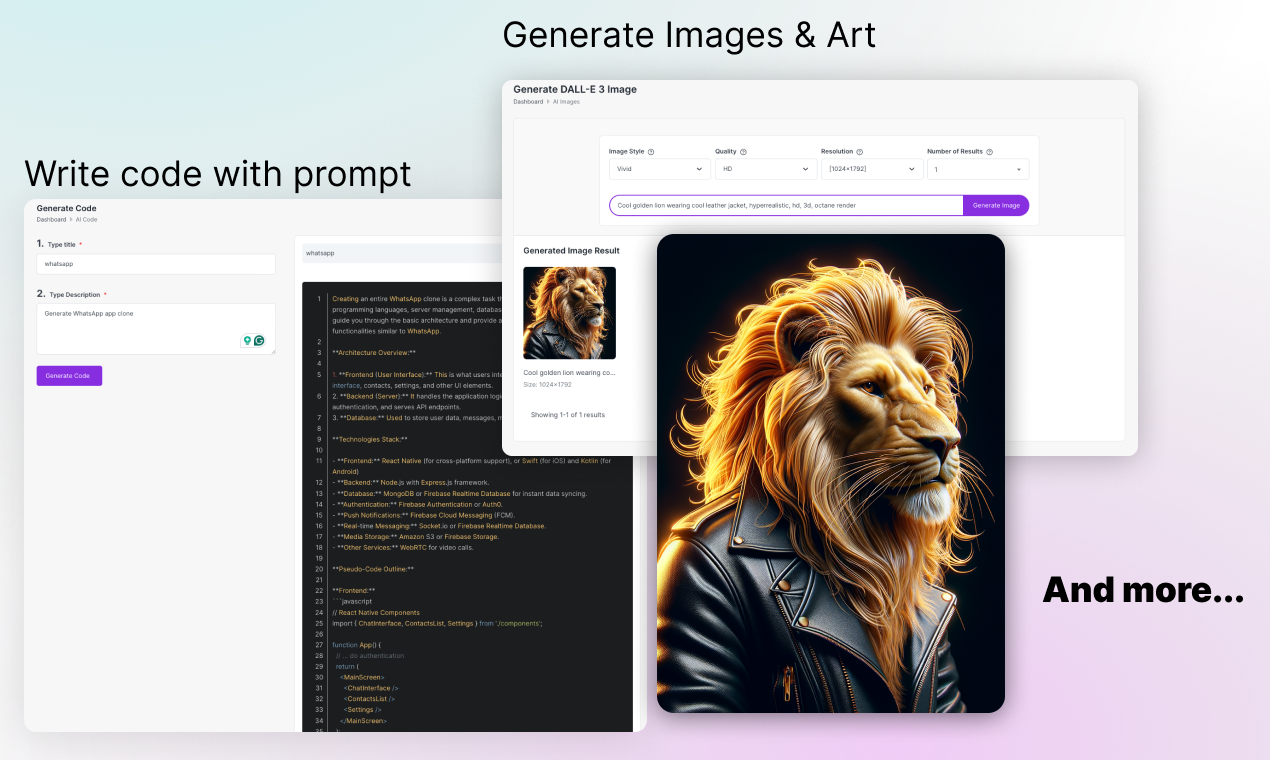The height and width of the screenshot is (760, 1270).
Task: Open help icon next to Number of Results
Action: [x=989, y=152]
